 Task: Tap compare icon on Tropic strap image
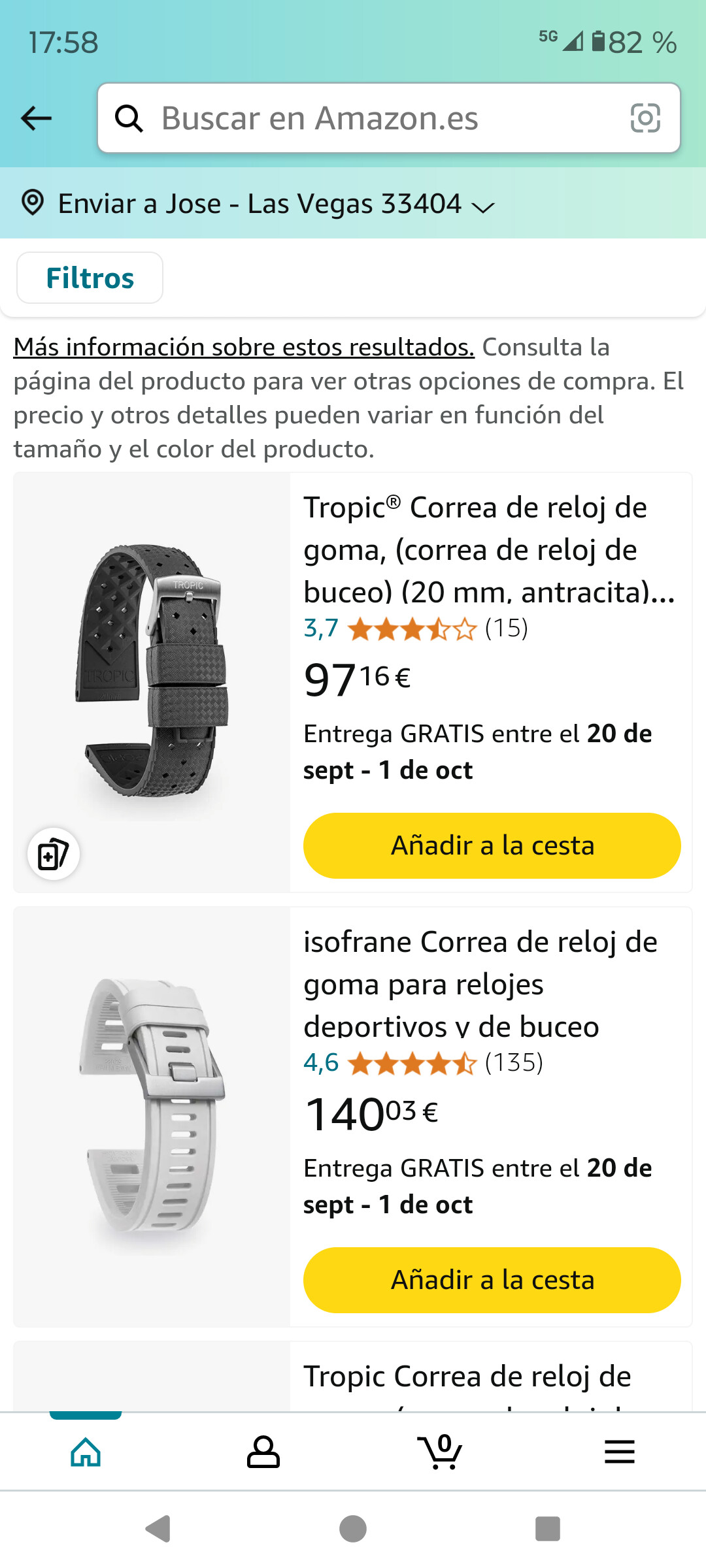pos(54,854)
